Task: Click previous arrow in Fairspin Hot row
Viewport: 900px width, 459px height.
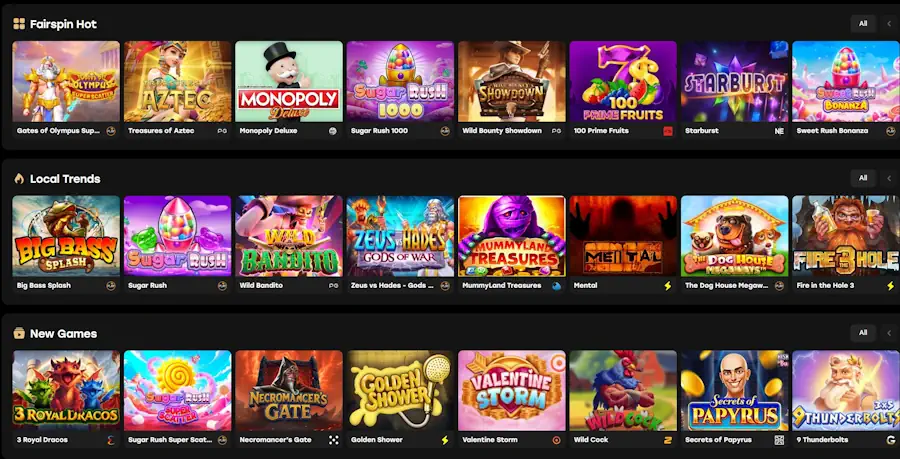Action: tap(890, 24)
